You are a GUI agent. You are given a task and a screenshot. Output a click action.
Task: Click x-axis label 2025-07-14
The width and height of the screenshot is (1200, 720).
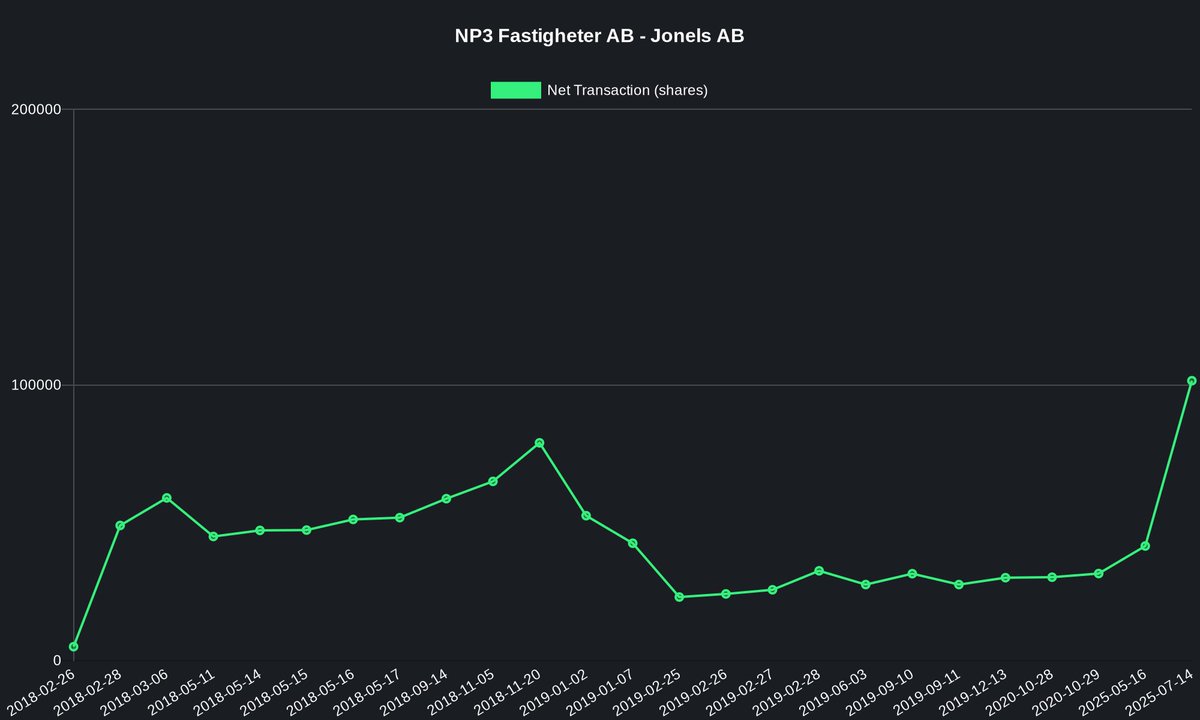pos(1161,693)
